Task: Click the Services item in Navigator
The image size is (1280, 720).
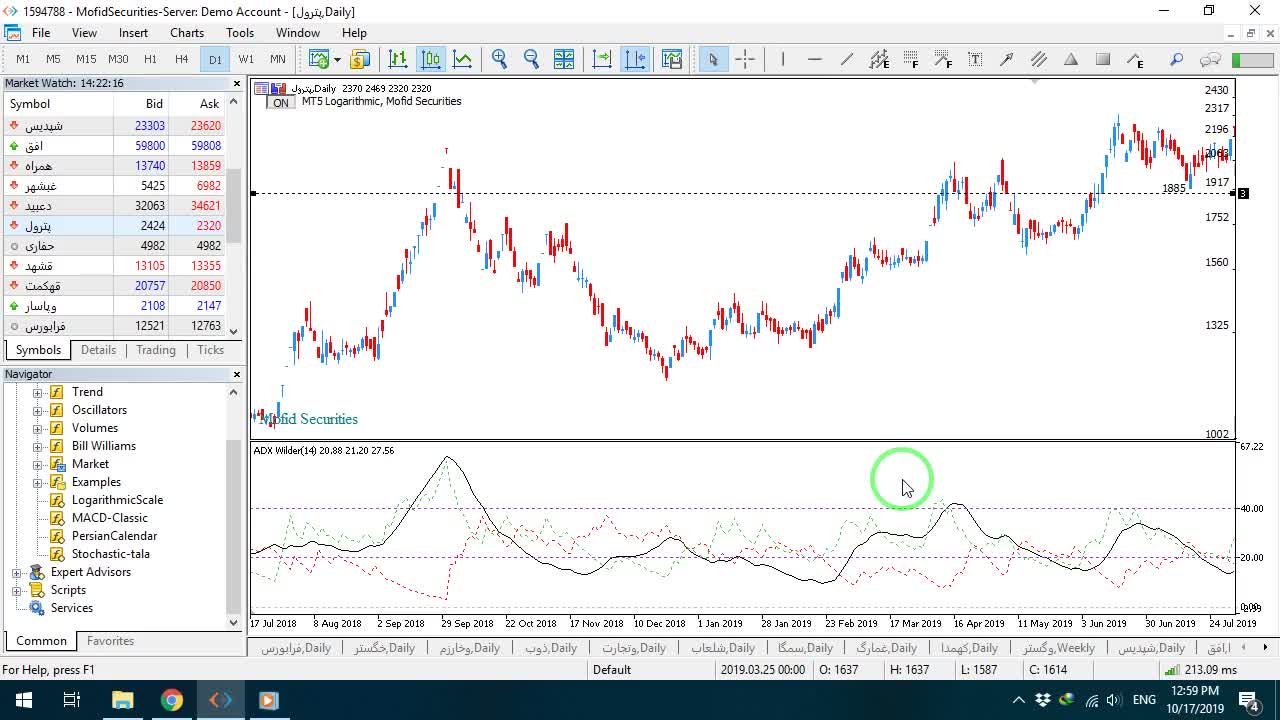Action: pyautogui.click(x=71, y=608)
